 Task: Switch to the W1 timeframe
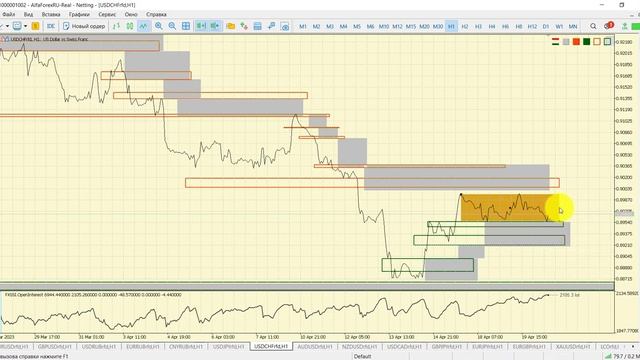tap(559, 26)
